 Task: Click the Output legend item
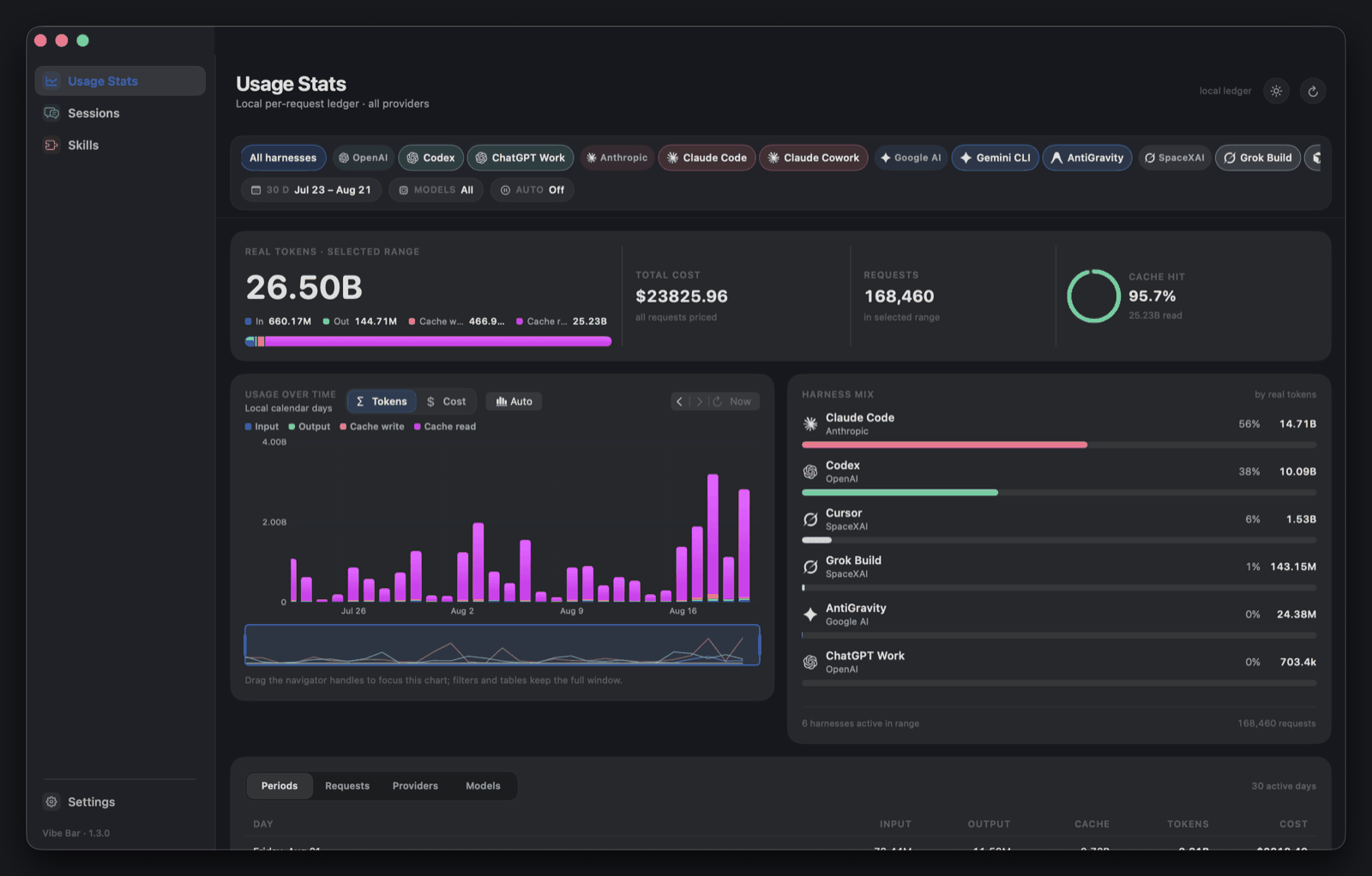(310, 427)
